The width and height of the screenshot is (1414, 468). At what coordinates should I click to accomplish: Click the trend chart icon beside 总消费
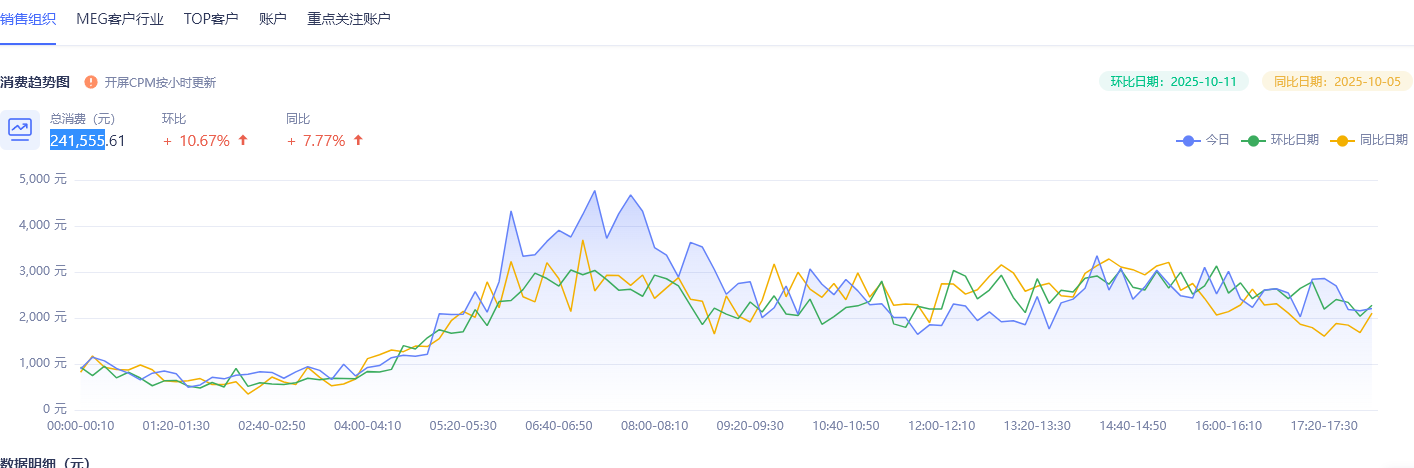20,128
